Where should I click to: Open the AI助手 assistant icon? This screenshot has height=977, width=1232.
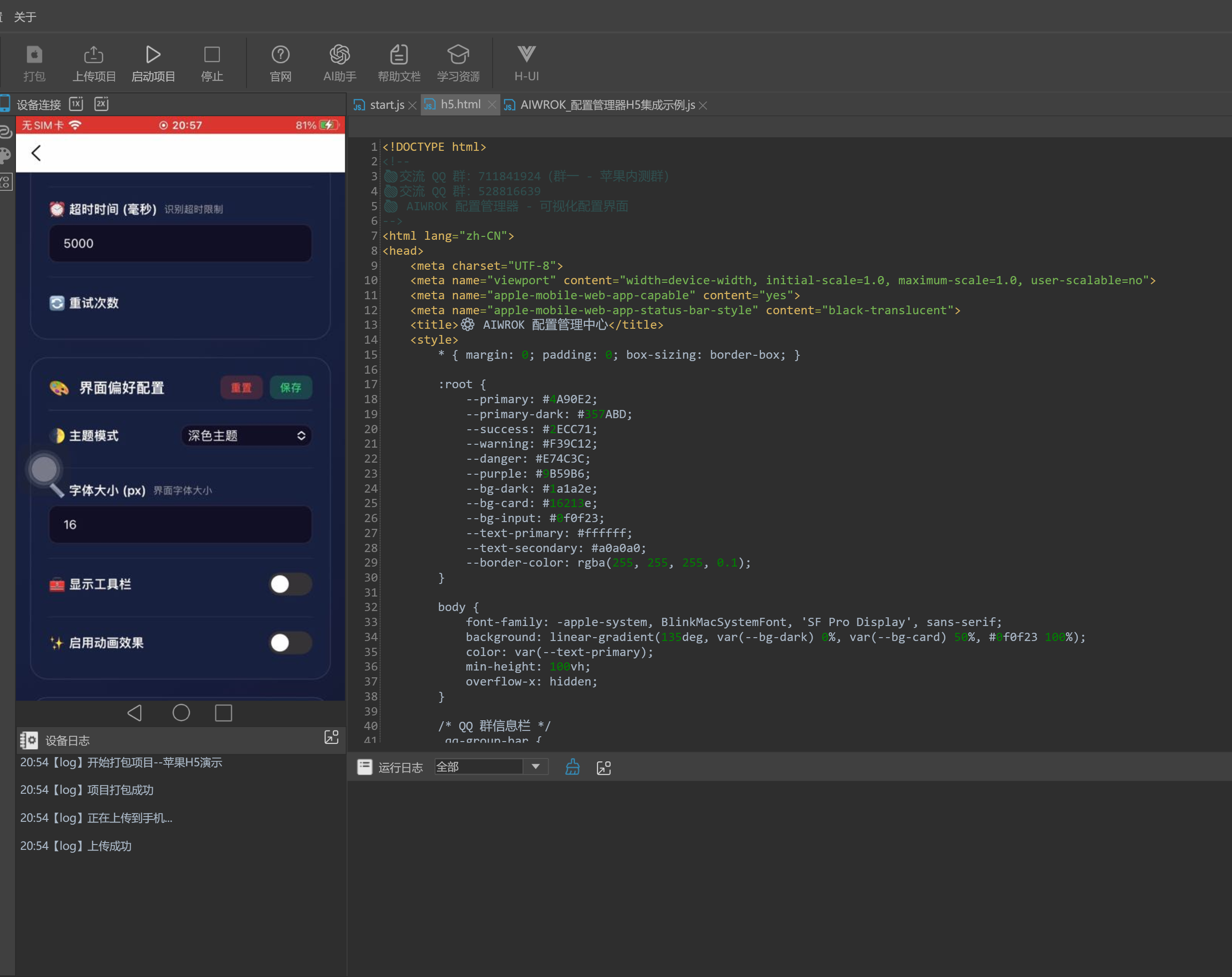(x=339, y=55)
